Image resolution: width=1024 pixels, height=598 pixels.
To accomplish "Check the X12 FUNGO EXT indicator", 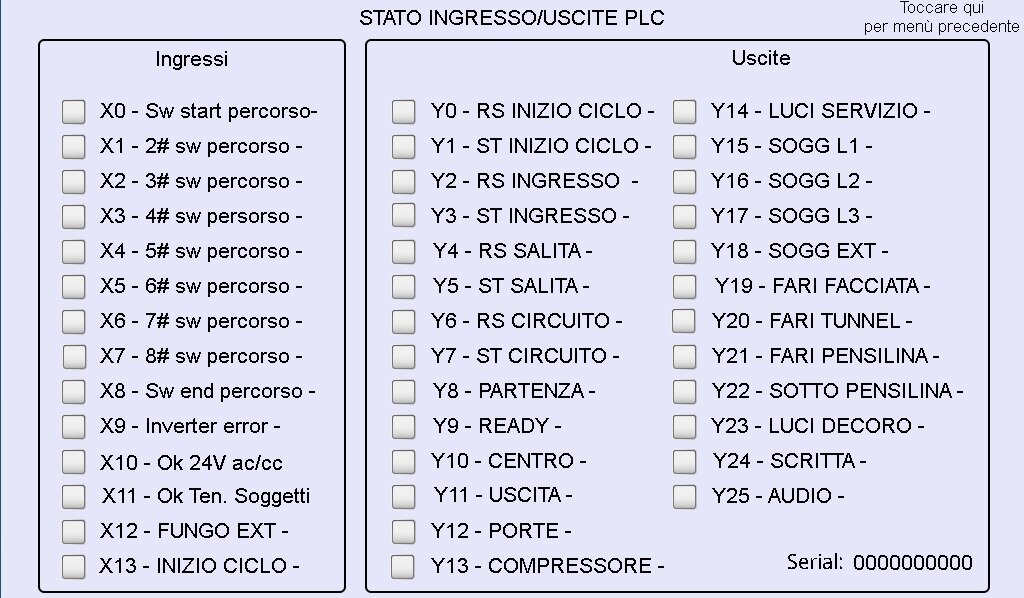I will (73, 531).
